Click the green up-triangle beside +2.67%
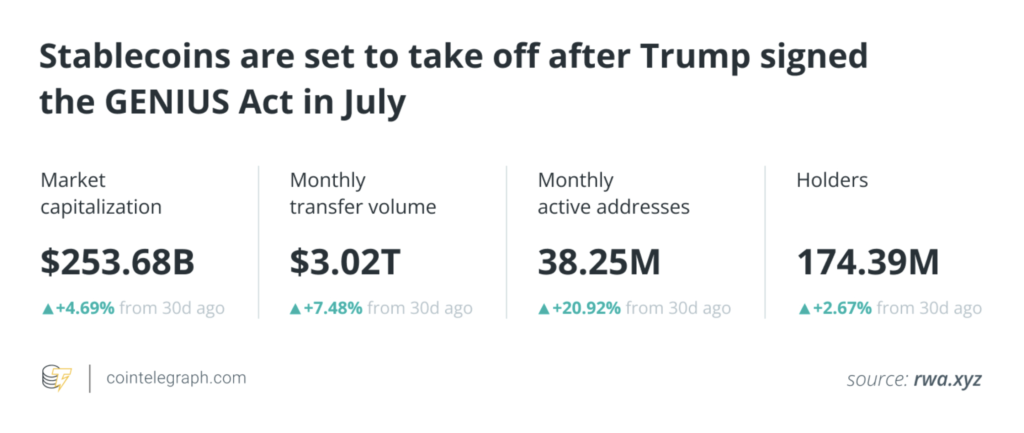Screen dimensions: 1024x433 click(803, 309)
